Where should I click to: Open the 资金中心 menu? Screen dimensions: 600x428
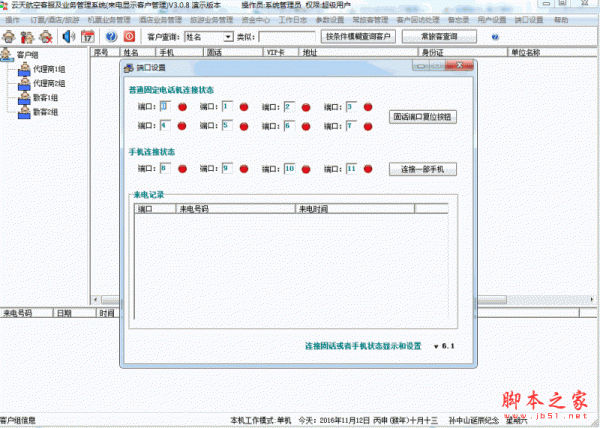pos(256,20)
